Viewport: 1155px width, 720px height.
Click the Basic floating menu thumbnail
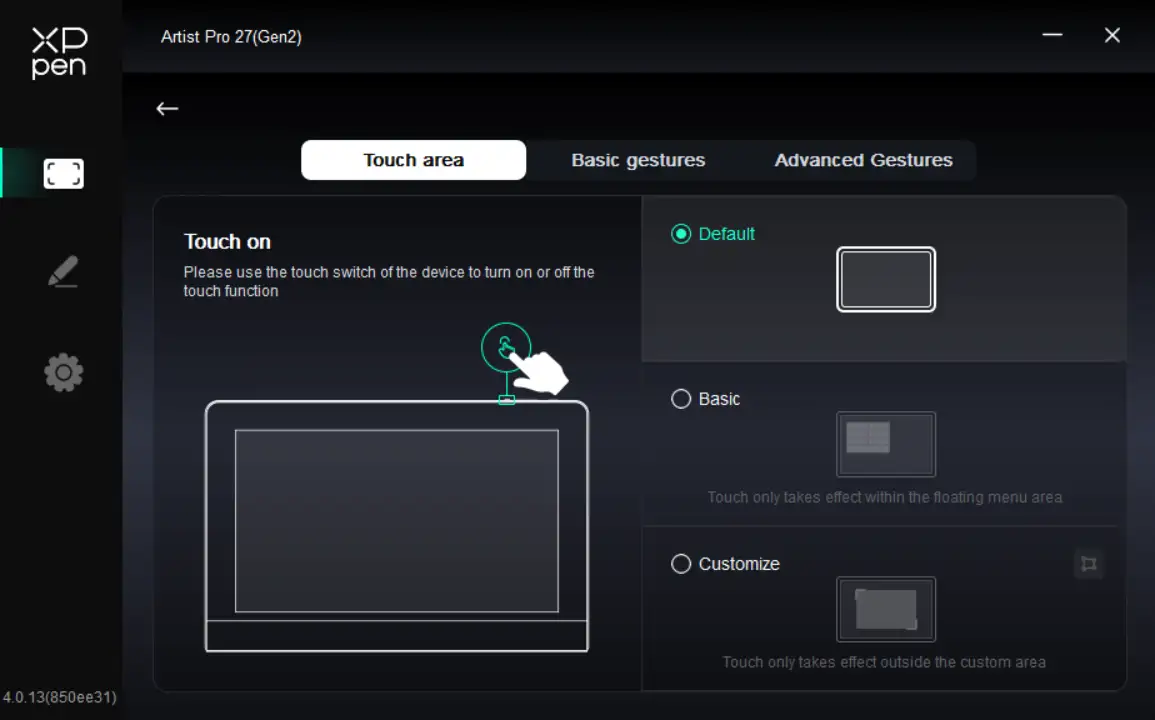[886, 444]
